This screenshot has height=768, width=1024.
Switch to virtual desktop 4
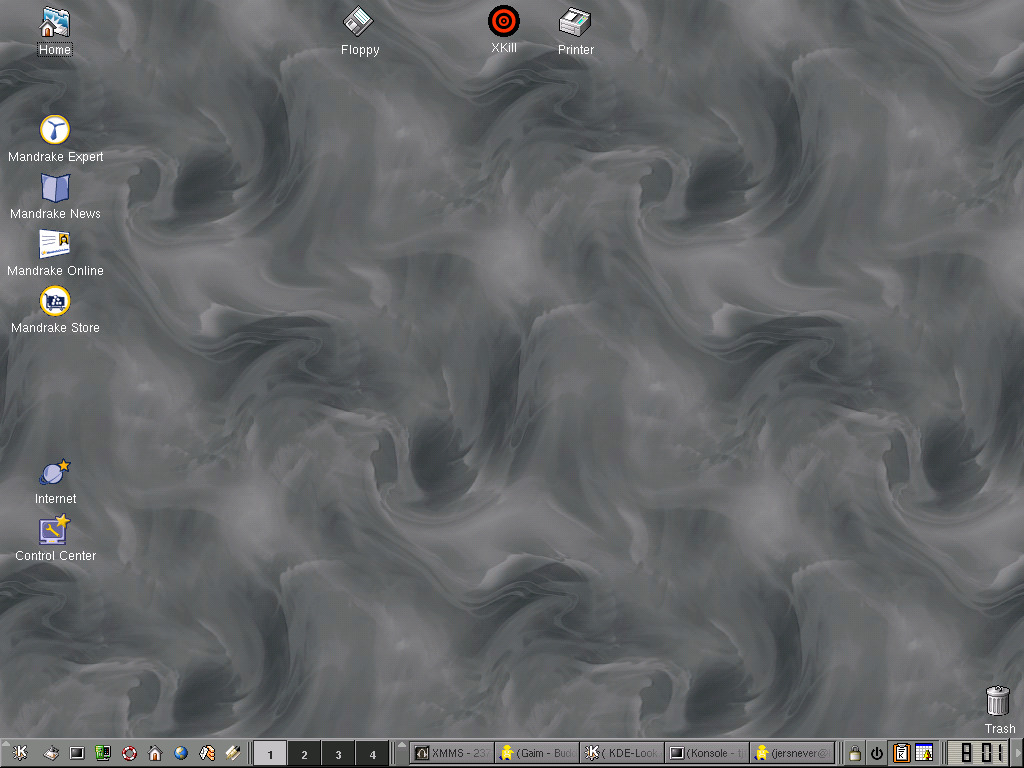tap(372, 754)
